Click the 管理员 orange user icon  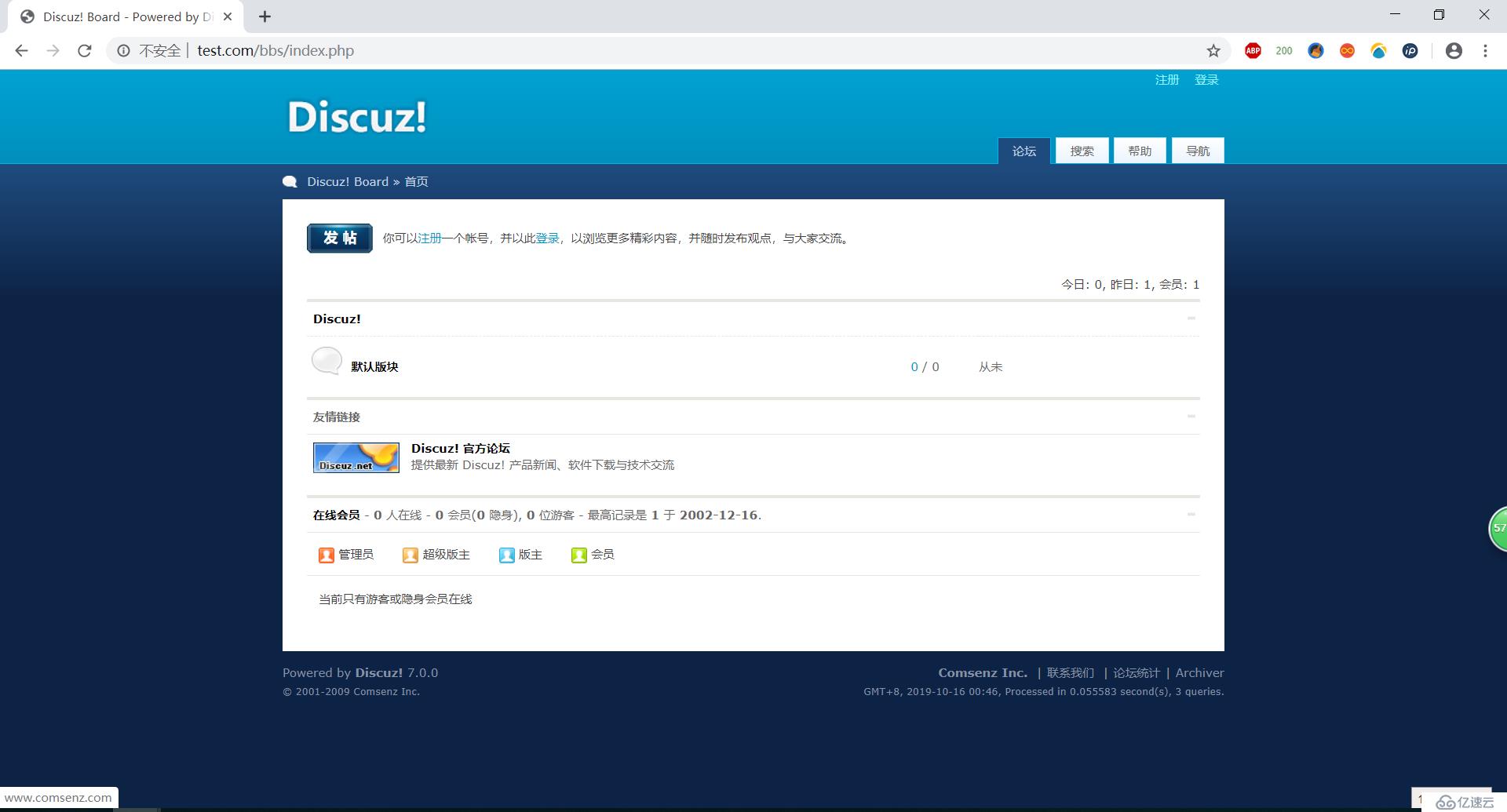[327, 555]
